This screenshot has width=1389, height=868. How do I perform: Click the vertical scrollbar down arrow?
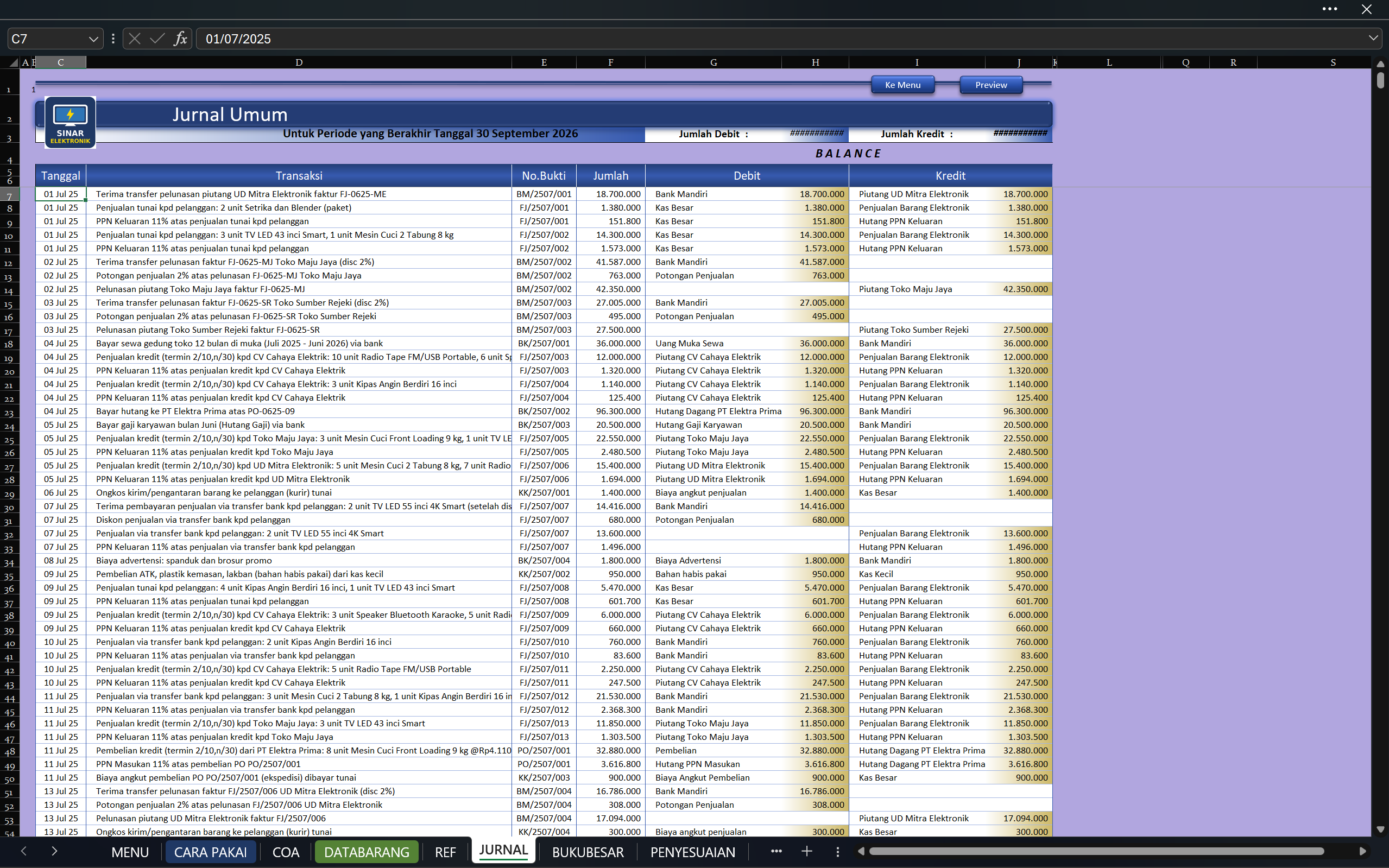tap(1380, 829)
